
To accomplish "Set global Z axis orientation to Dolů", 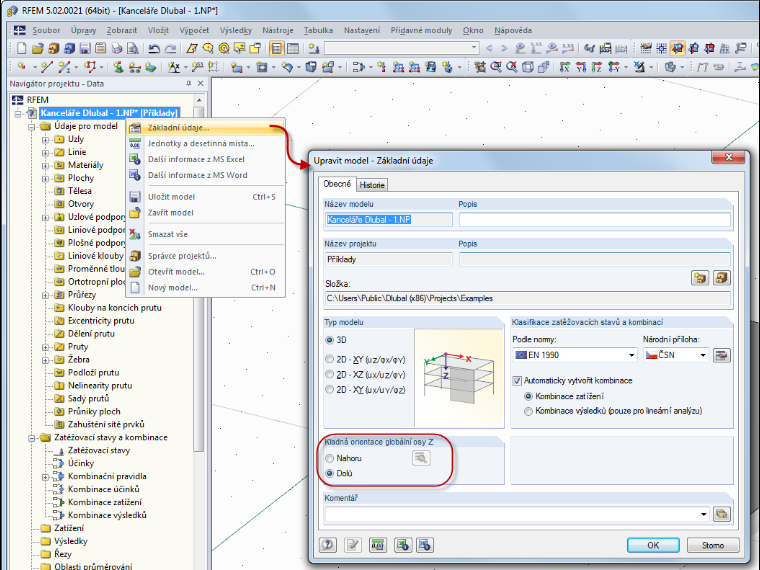I will (330, 473).
